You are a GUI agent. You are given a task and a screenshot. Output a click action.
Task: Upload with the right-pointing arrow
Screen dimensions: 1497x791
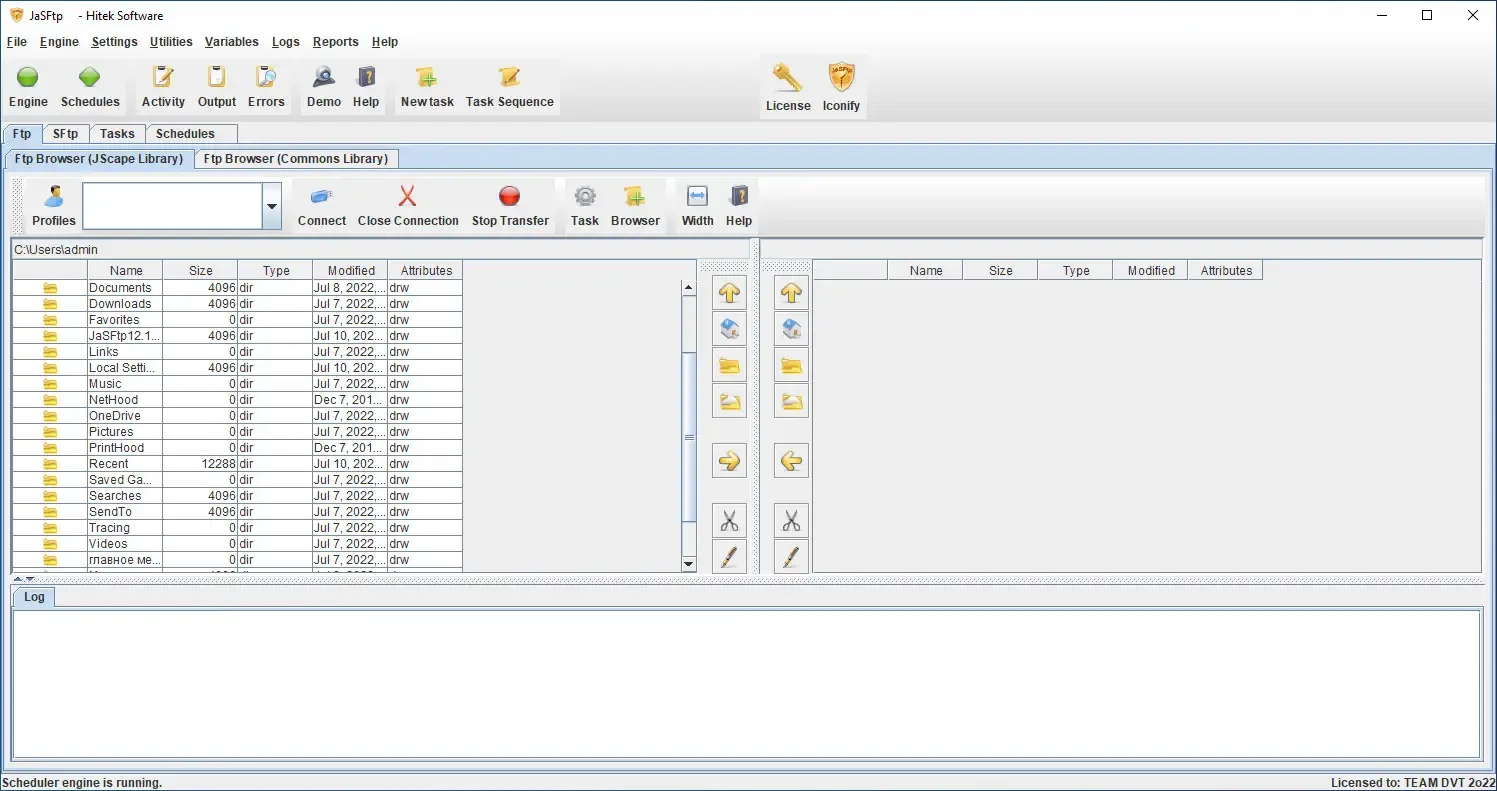click(x=729, y=461)
